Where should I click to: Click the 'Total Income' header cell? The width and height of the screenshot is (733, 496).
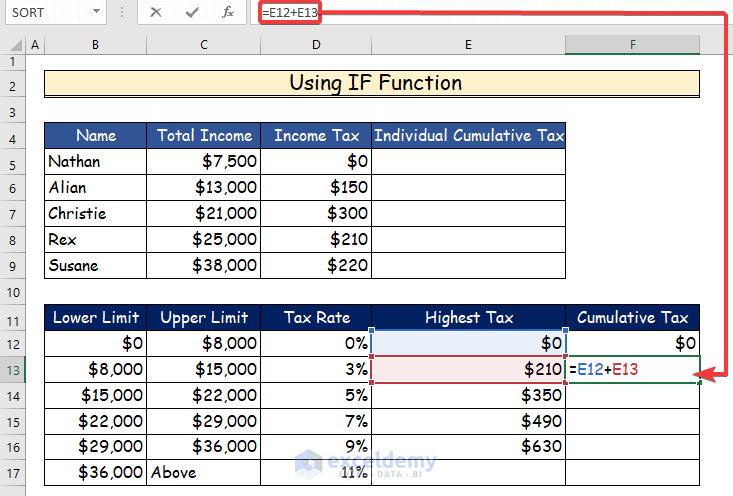[x=204, y=136]
